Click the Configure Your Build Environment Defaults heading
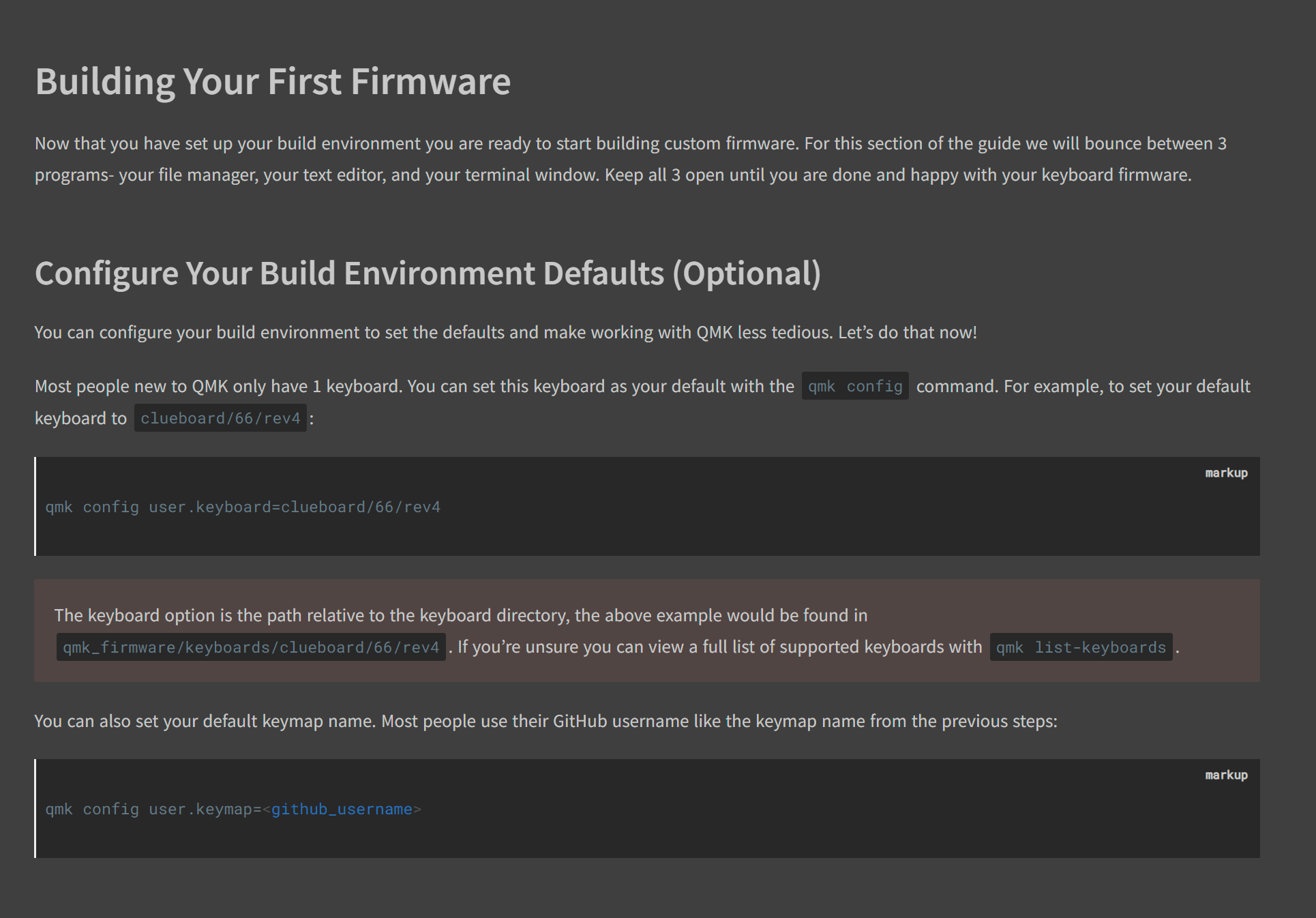Image resolution: width=1316 pixels, height=918 pixels. tap(428, 273)
